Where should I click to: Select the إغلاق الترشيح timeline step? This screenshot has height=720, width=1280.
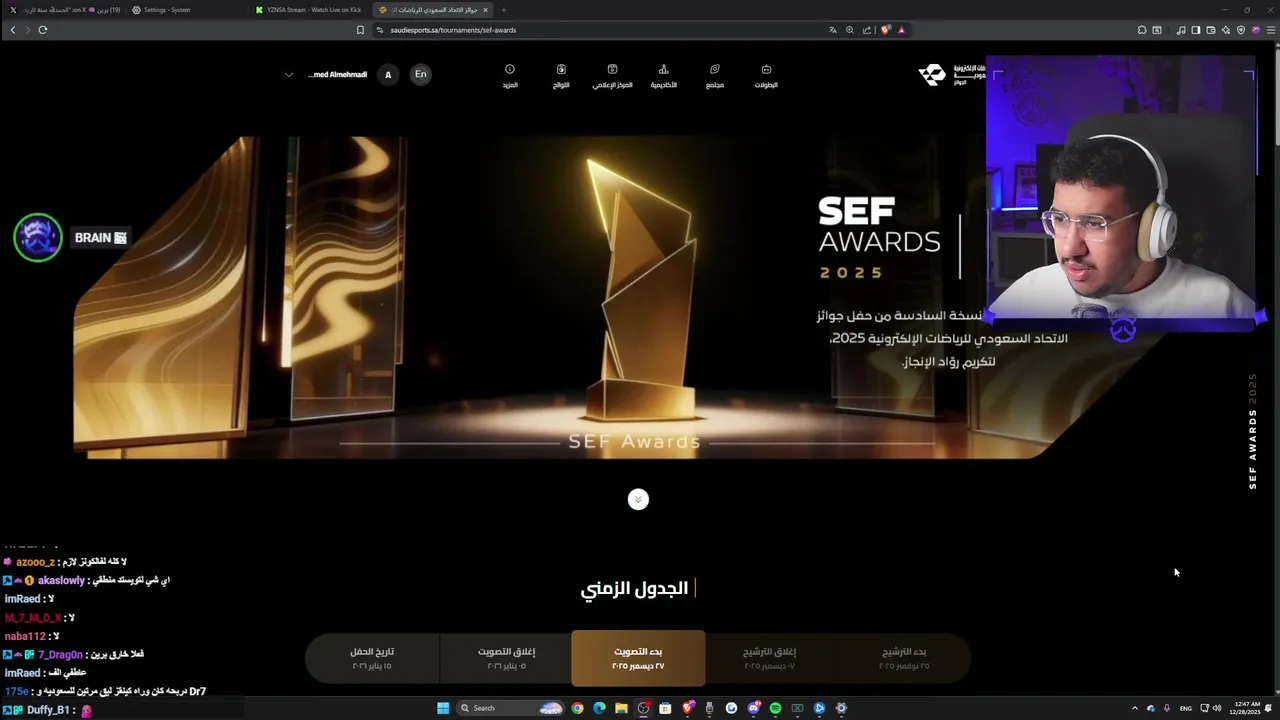tap(769, 658)
